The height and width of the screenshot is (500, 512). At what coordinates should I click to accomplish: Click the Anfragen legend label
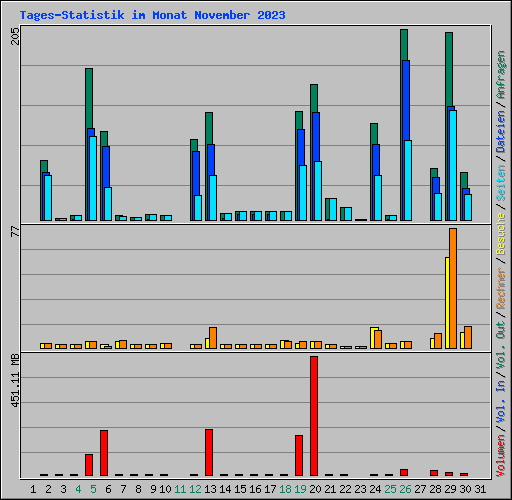click(500, 74)
